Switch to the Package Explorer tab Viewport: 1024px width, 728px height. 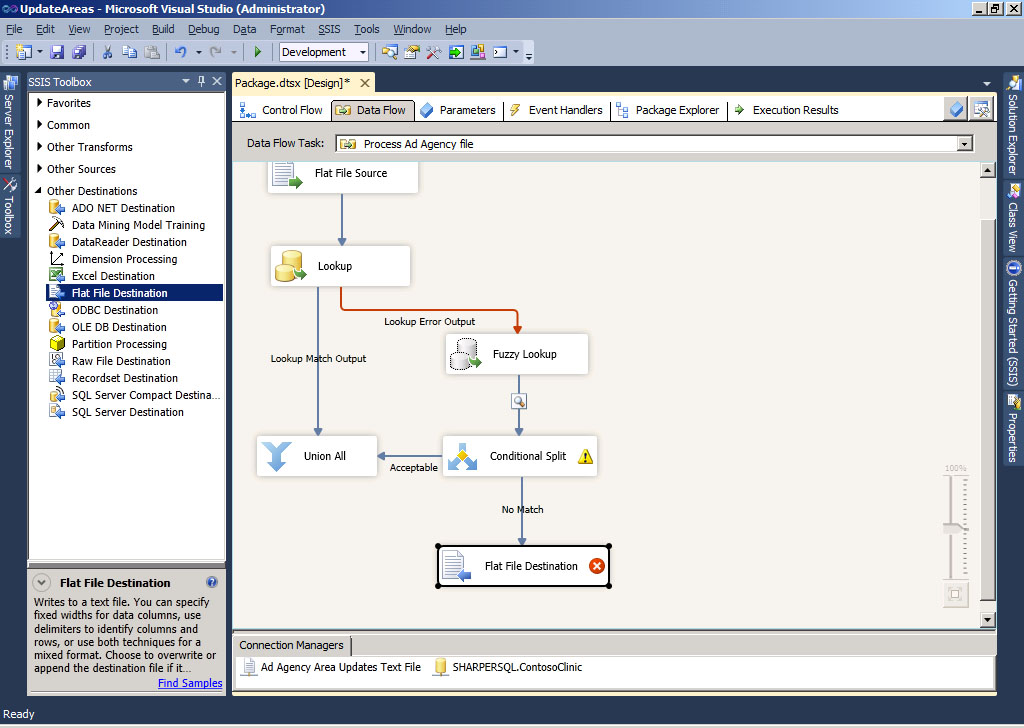click(668, 110)
